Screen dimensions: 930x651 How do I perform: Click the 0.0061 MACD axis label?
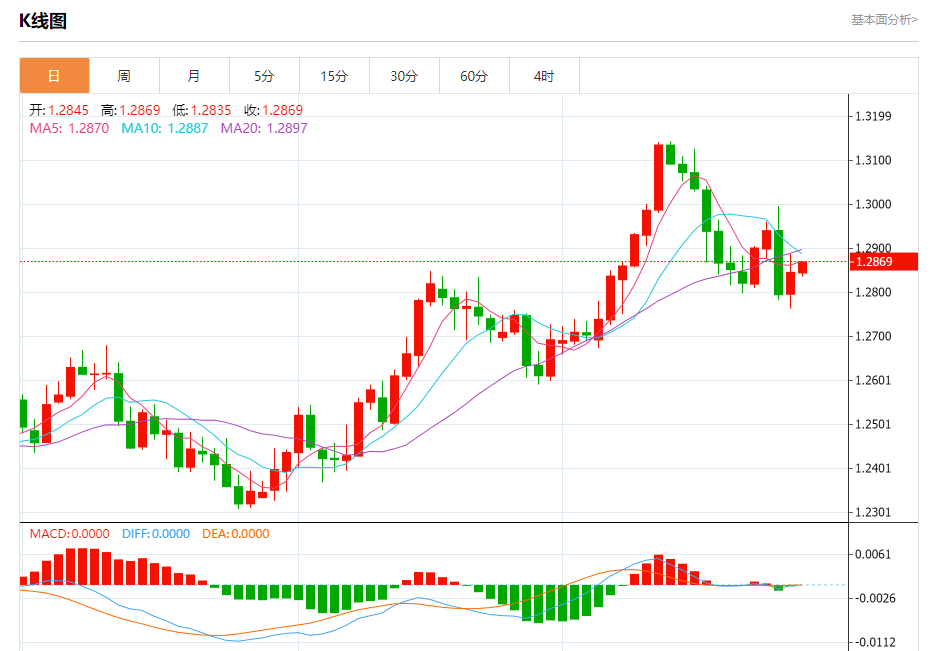[873, 554]
